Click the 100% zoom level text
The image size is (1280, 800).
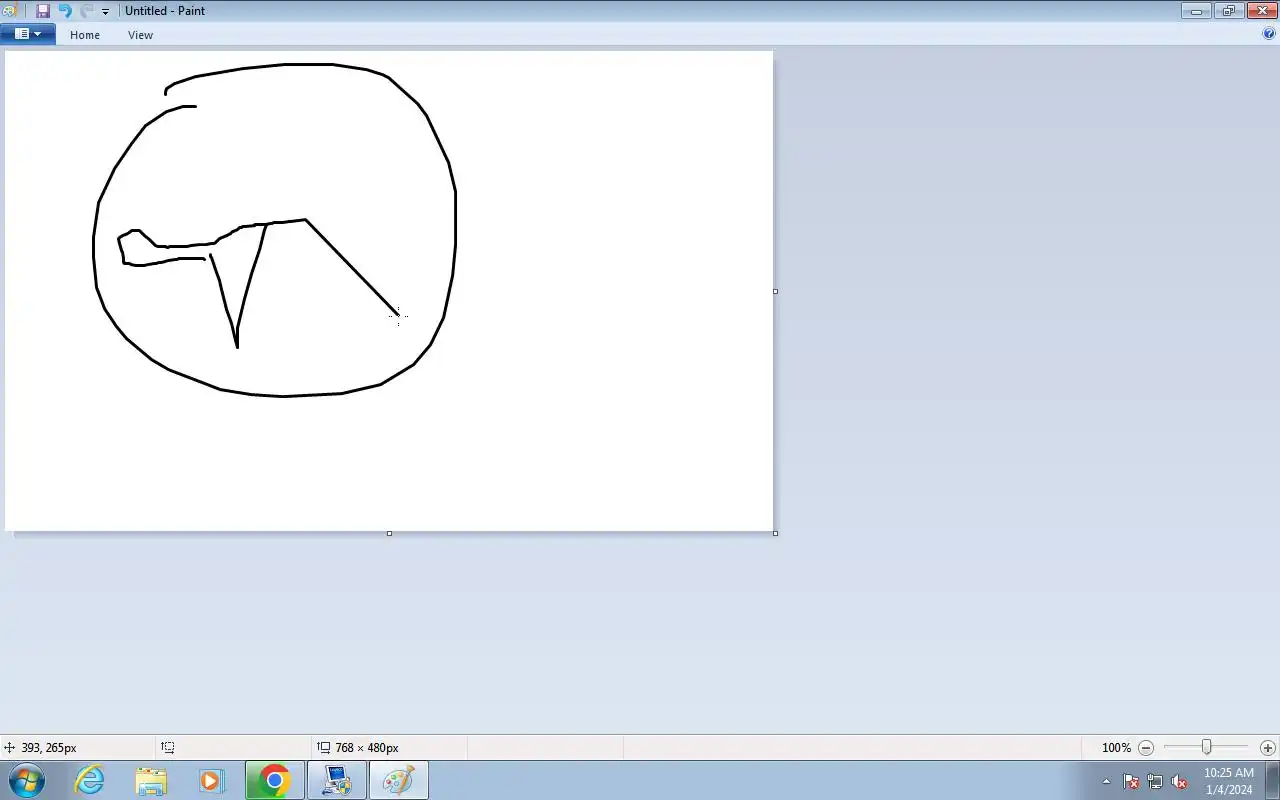click(1116, 748)
